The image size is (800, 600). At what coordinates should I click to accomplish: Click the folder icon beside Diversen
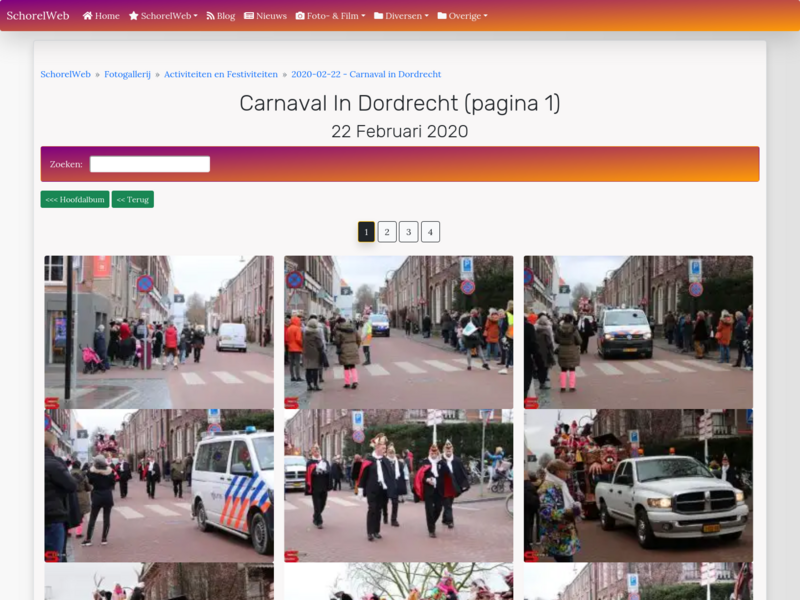379,16
